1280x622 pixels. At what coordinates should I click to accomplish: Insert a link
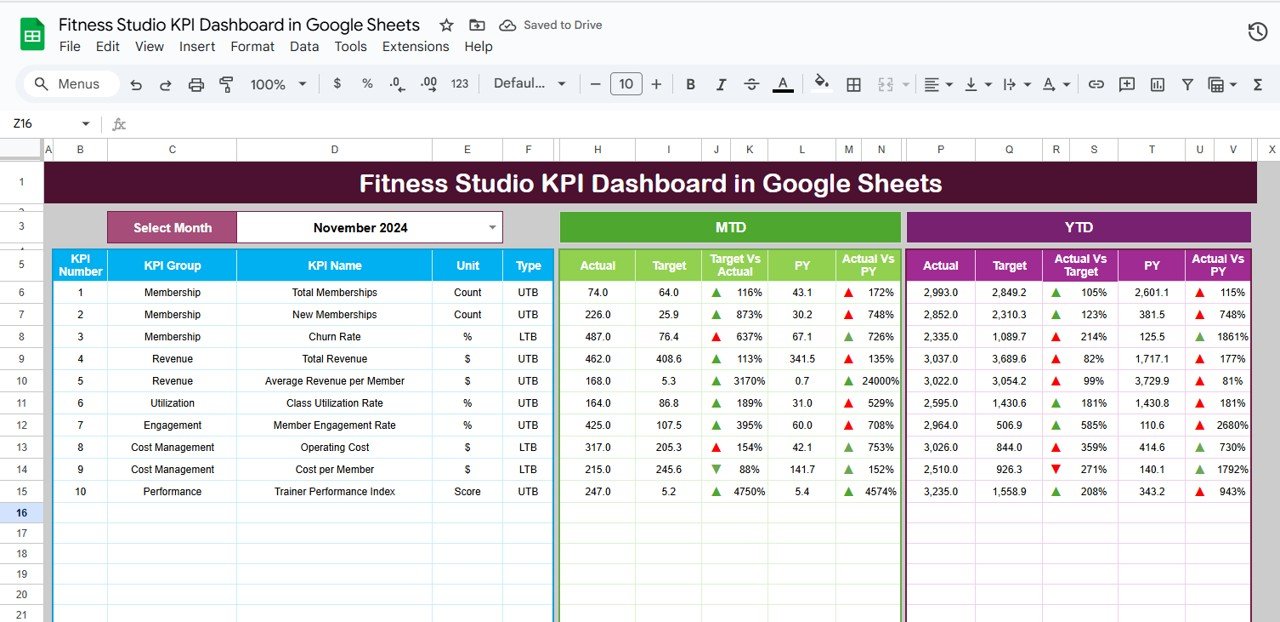click(1096, 84)
